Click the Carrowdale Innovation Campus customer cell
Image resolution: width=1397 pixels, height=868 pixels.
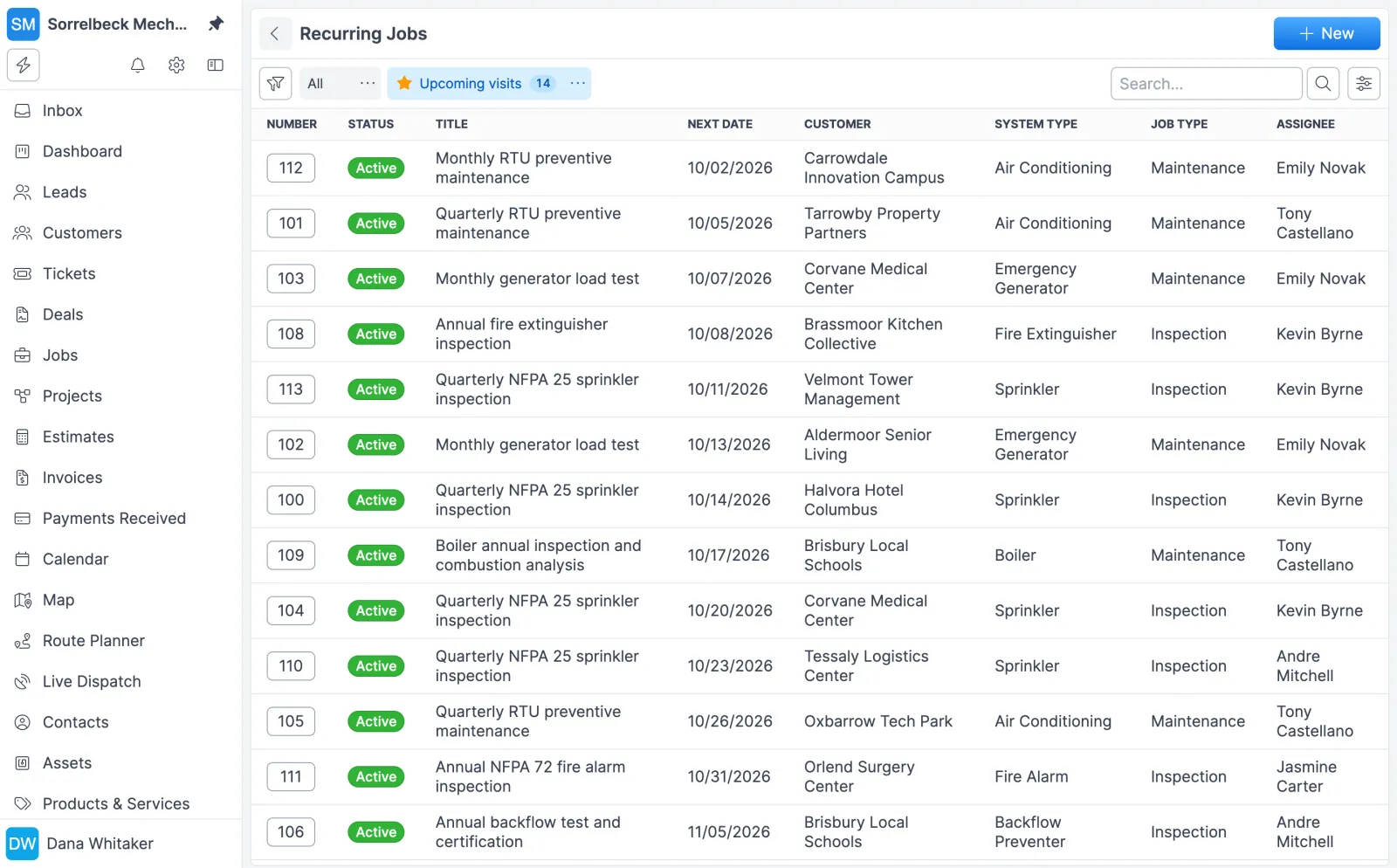(x=874, y=169)
